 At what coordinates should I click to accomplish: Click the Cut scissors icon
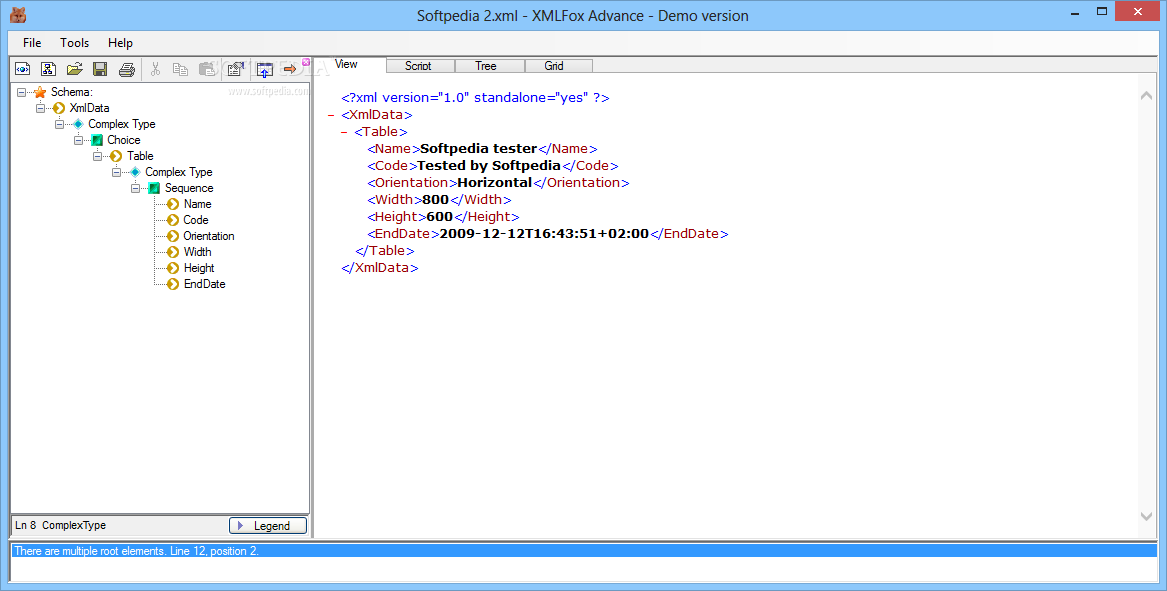(155, 69)
